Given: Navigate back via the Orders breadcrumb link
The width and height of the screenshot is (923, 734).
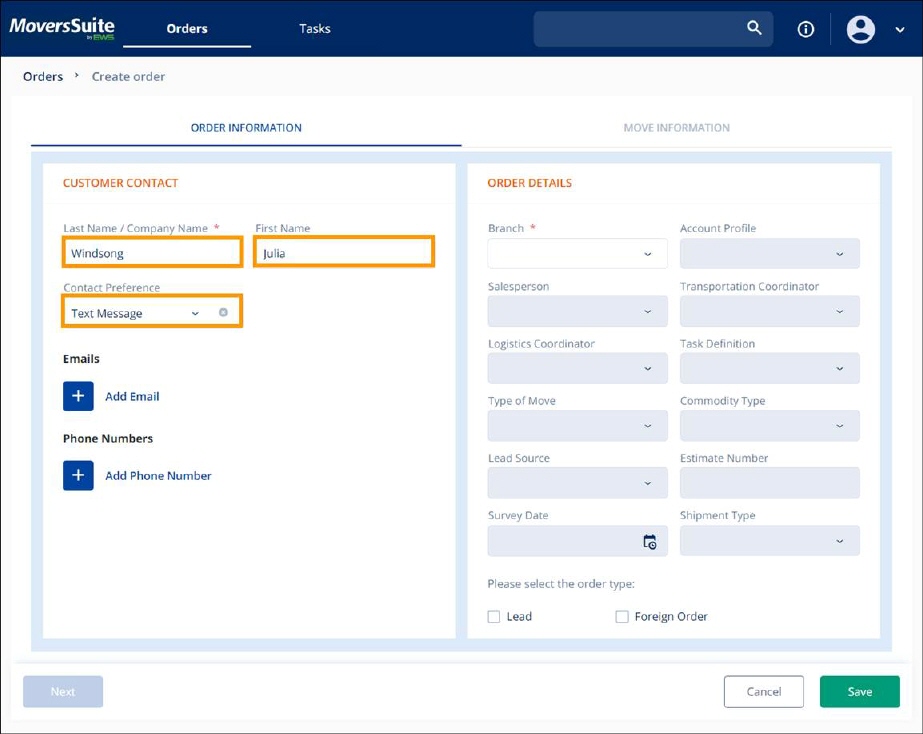Looking at the screenshot, I should (x=43, y=76).
